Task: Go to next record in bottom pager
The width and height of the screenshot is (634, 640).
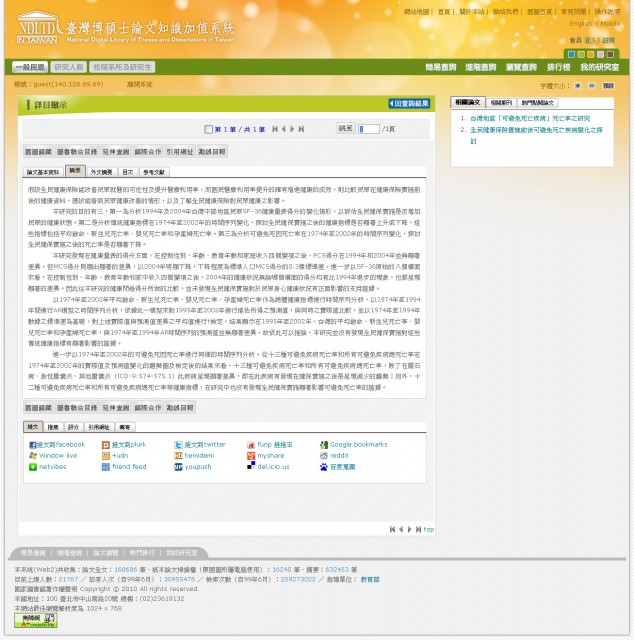Action: coord(409,529)
